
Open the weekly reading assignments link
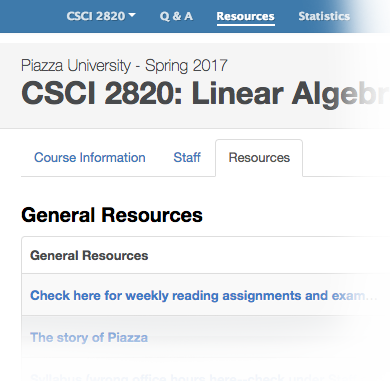(204, 295)
